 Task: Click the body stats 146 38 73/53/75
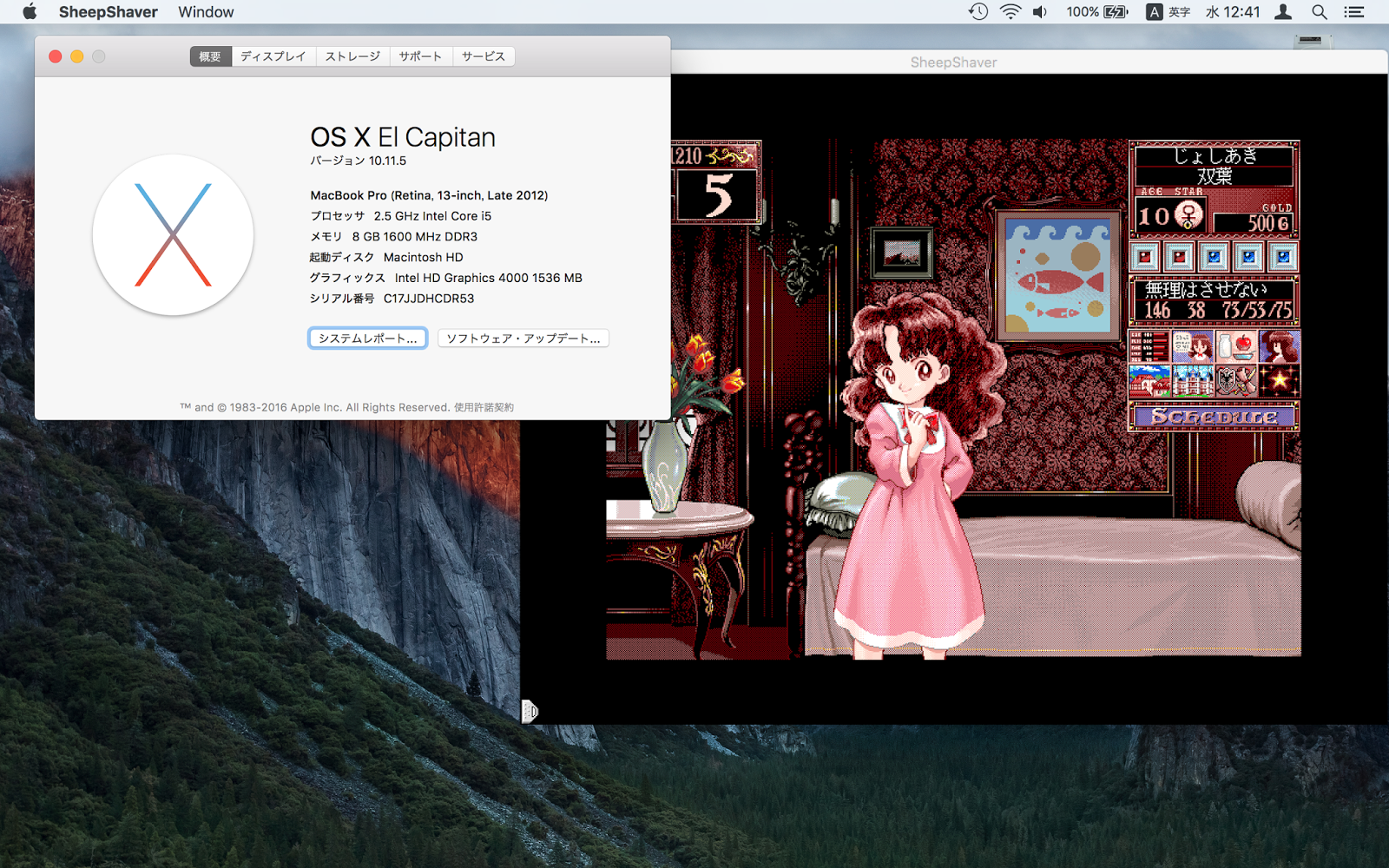pyautogui.click(x=1216, y=310)
